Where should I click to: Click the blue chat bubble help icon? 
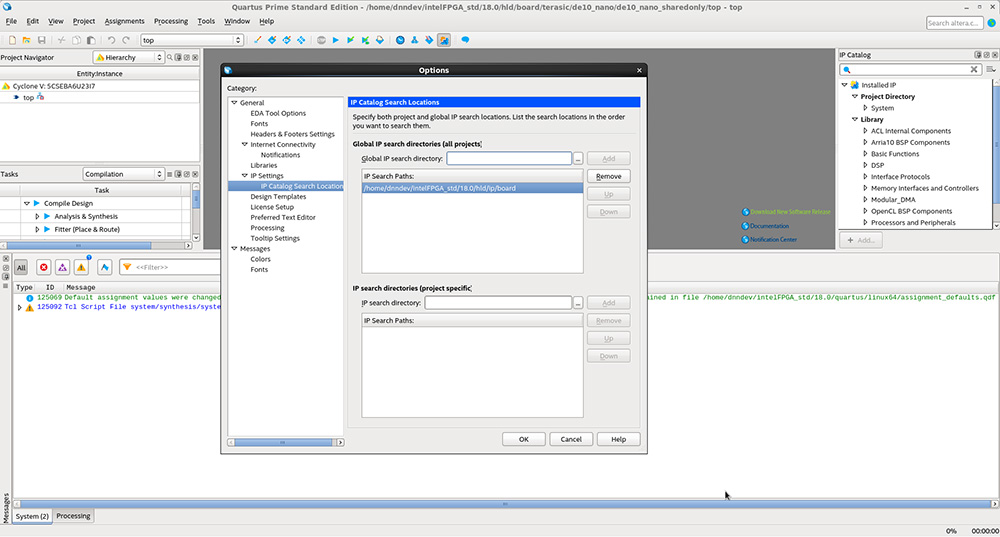coord(465,40)
